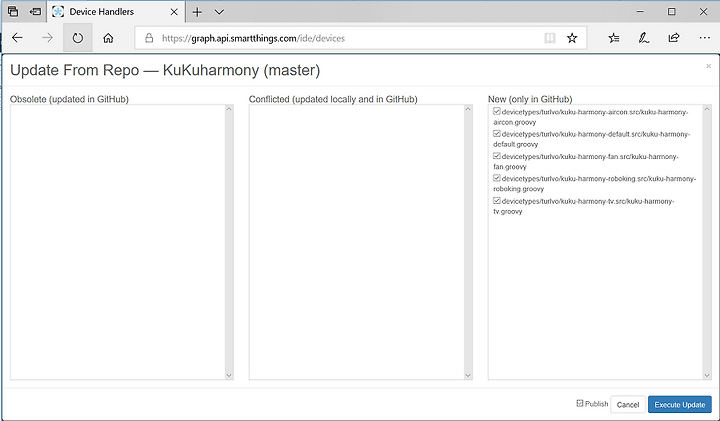
Task: Open the Favorites hub icon
Action: tap(613, 38)
